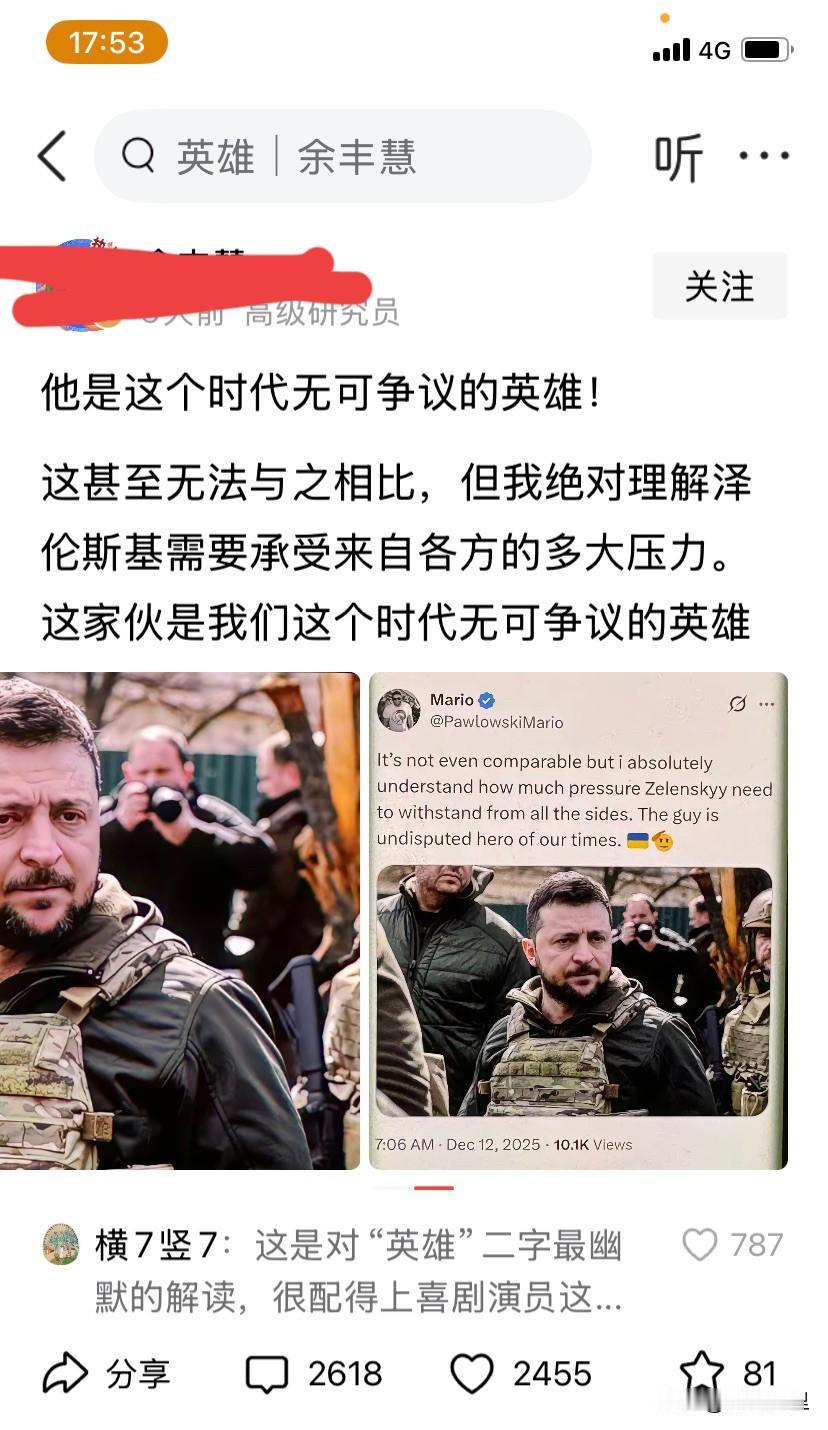Like the post with the heart icon

(472, 1373)
